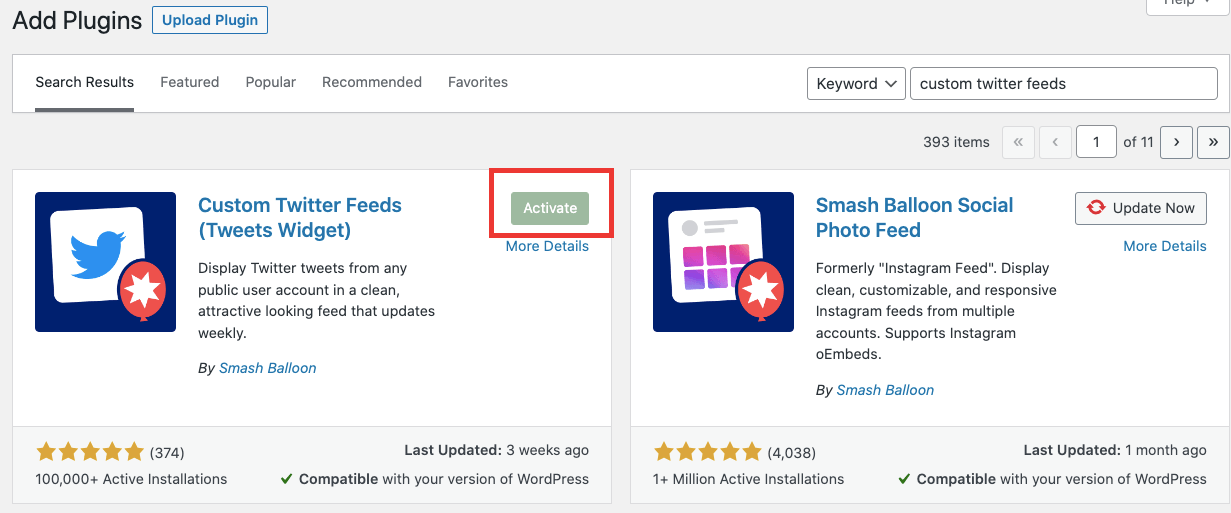1231x513 pixels.
Task: Jump to the last results page arrow
Action: pos(1212,142)
